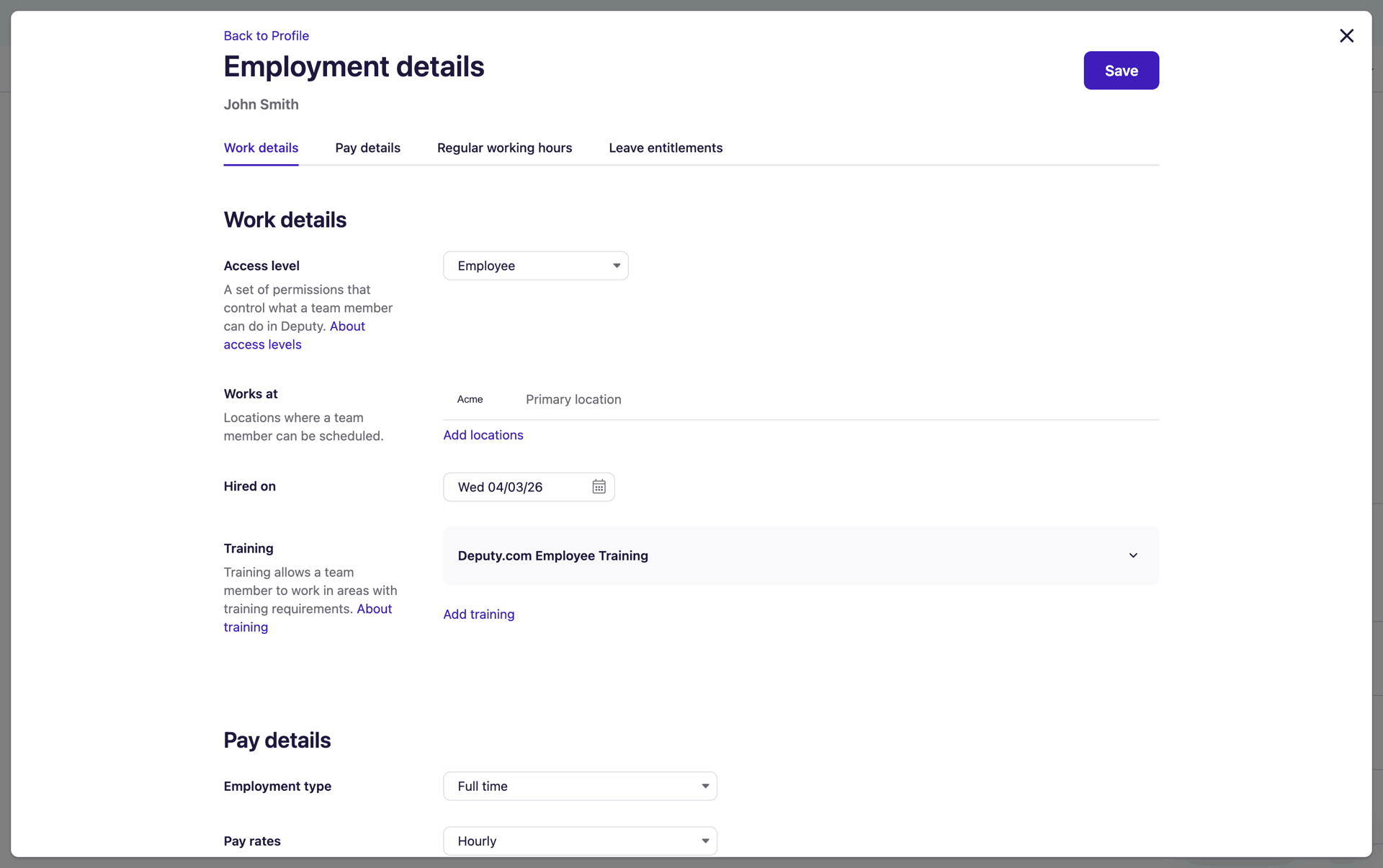Open the Pay rates dropdown
Viewport: 1383px width, 868px height.
click(580, 841)
